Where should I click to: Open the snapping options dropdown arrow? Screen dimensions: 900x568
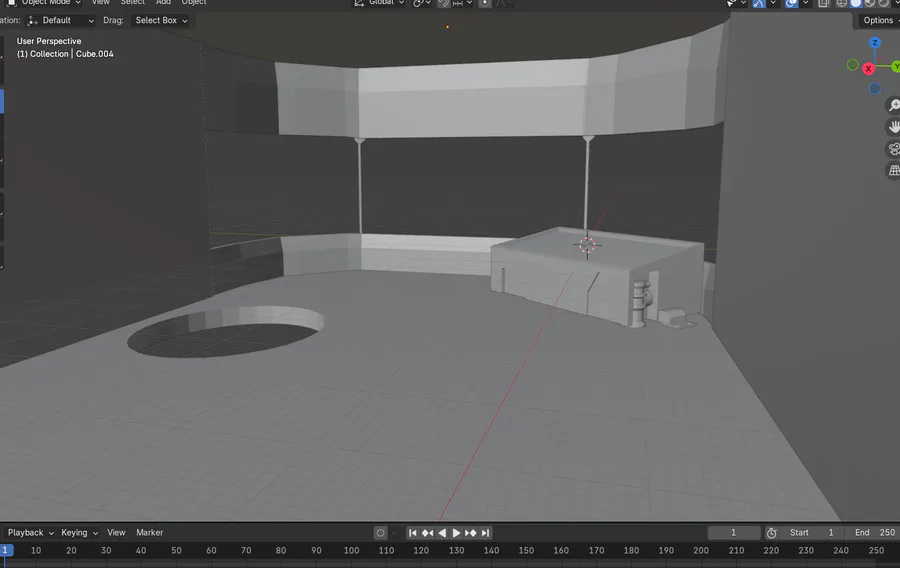[469, 3]
